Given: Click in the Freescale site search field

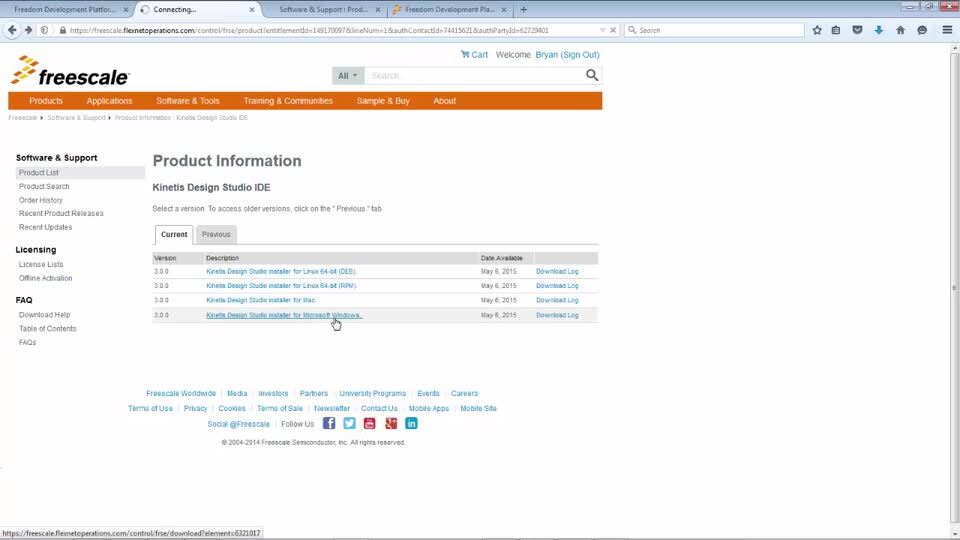Looking at the screenshot, I should (x=474, y=76).
